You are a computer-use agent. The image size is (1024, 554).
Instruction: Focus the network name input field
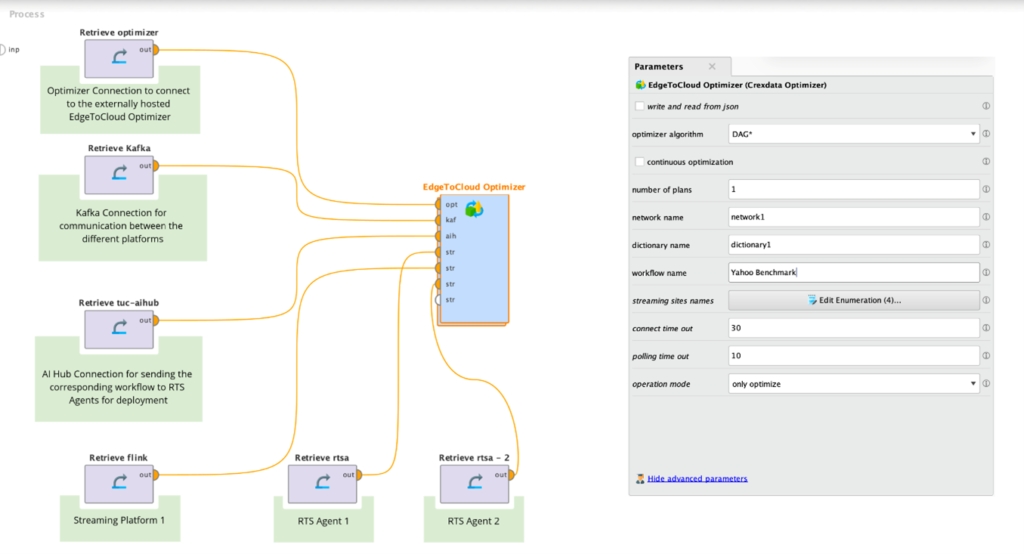click(853, 217)
